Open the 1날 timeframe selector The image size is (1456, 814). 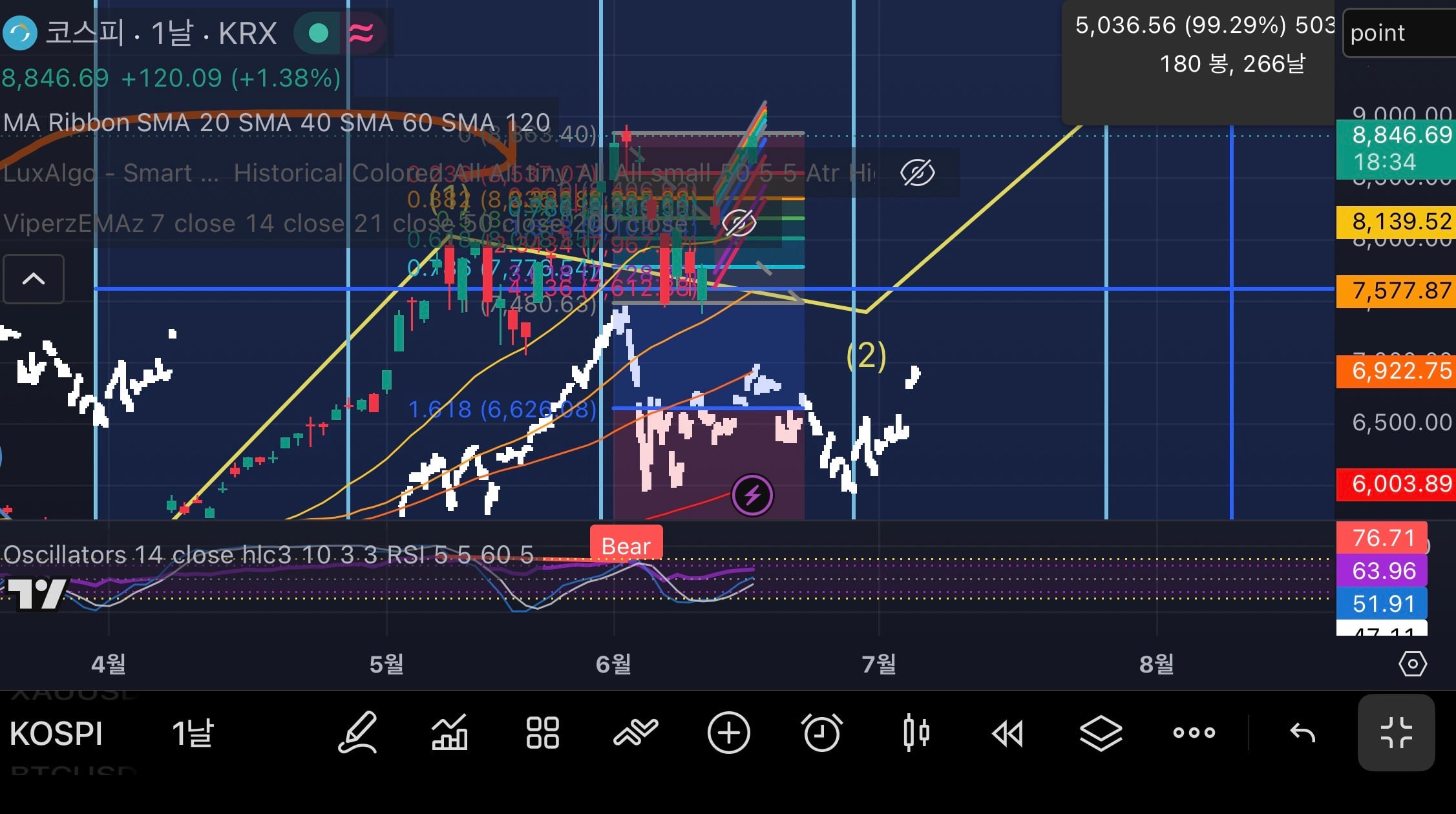pyautogui.click(x=193, y=733)
